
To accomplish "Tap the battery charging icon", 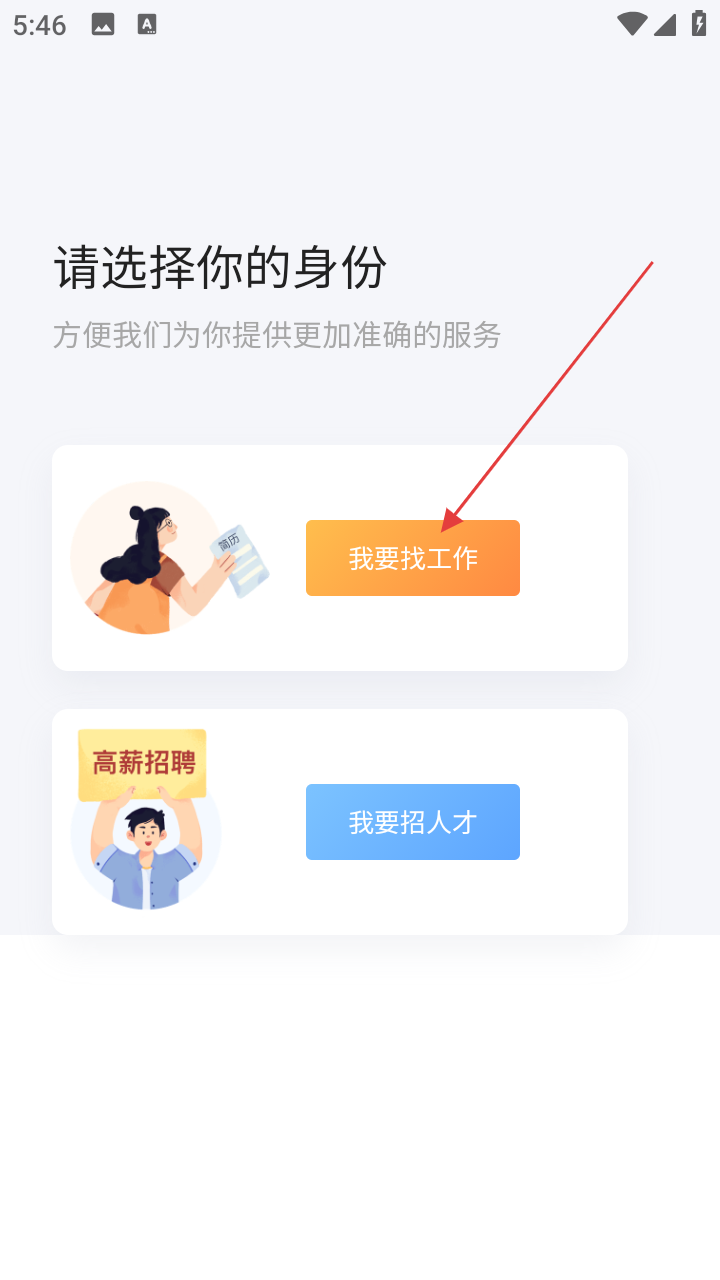I will click(x=699, y=24).
